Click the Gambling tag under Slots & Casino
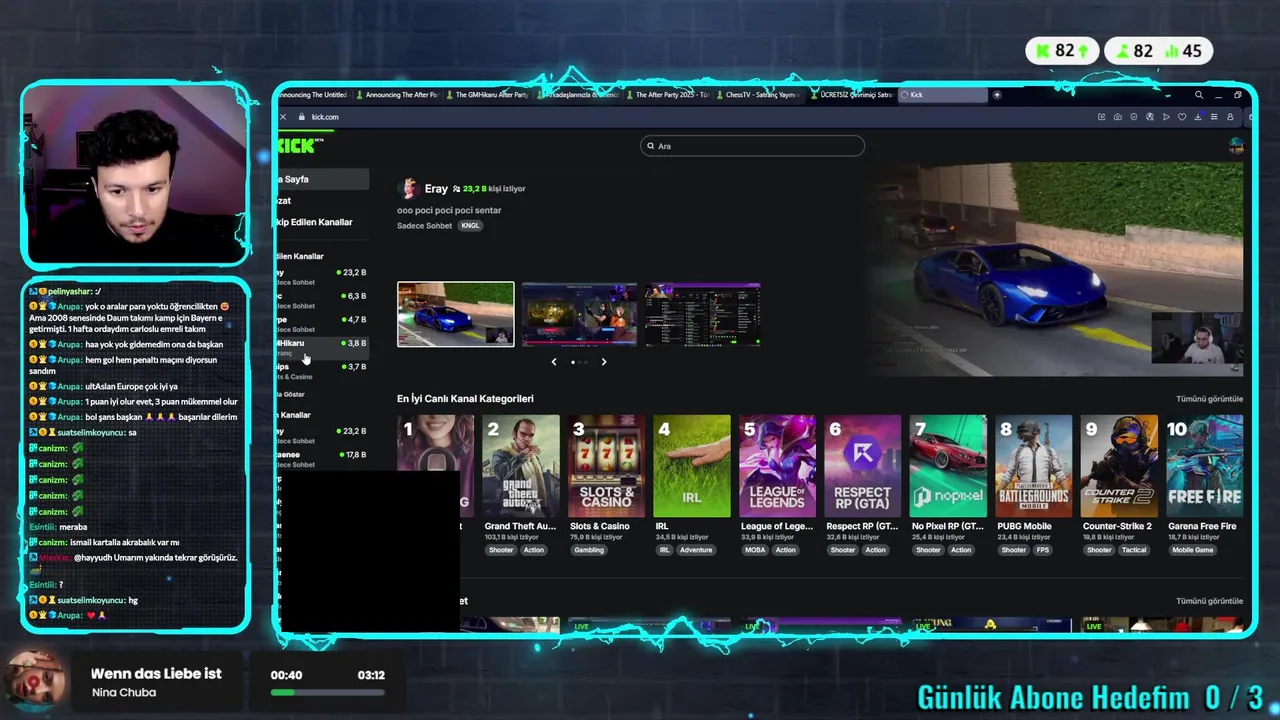Screen dimensions: 1280x720 [589, 550]
